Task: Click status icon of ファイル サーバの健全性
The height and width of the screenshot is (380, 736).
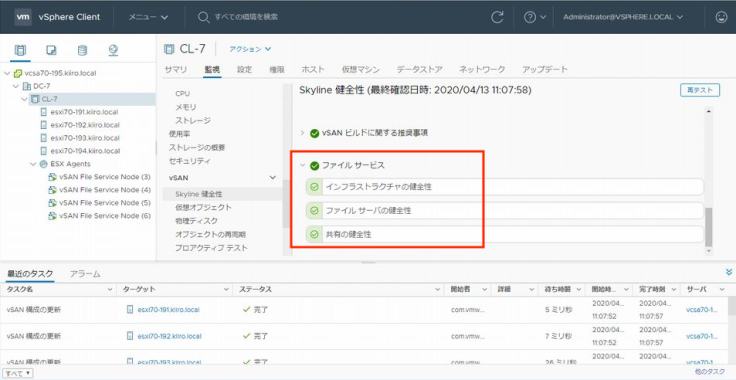Action: (x=314, y=211)
